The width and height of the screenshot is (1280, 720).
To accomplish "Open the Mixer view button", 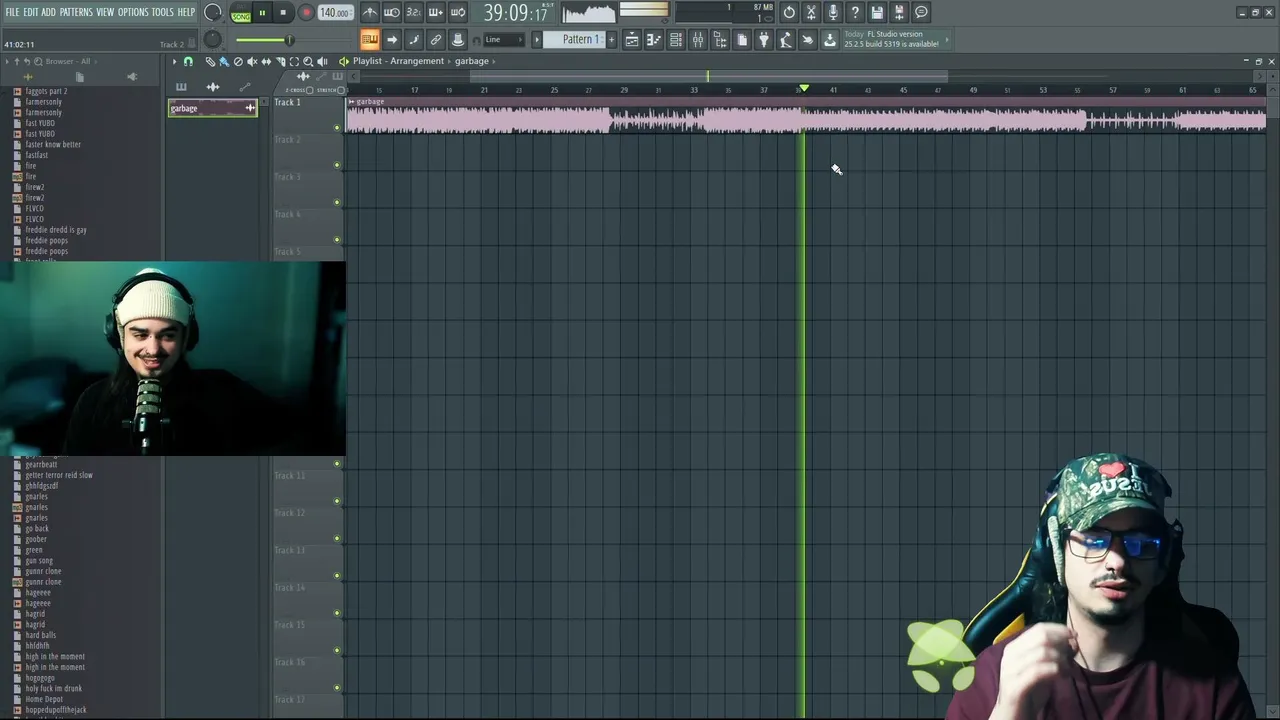I will 698,40.
